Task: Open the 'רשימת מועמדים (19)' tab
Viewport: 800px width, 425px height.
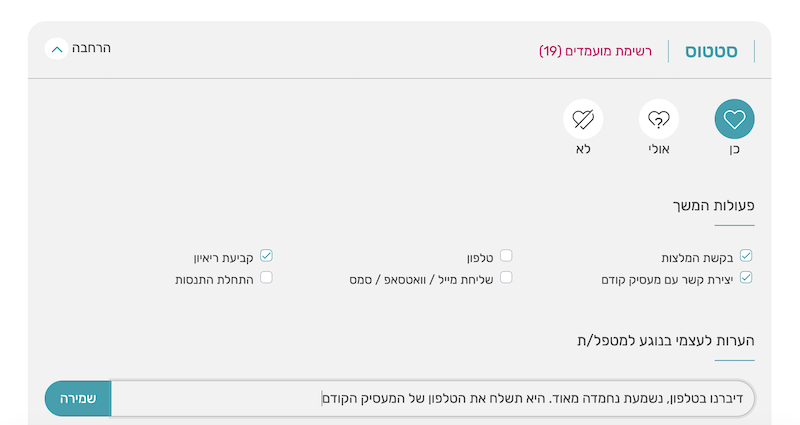Action: 595,51
